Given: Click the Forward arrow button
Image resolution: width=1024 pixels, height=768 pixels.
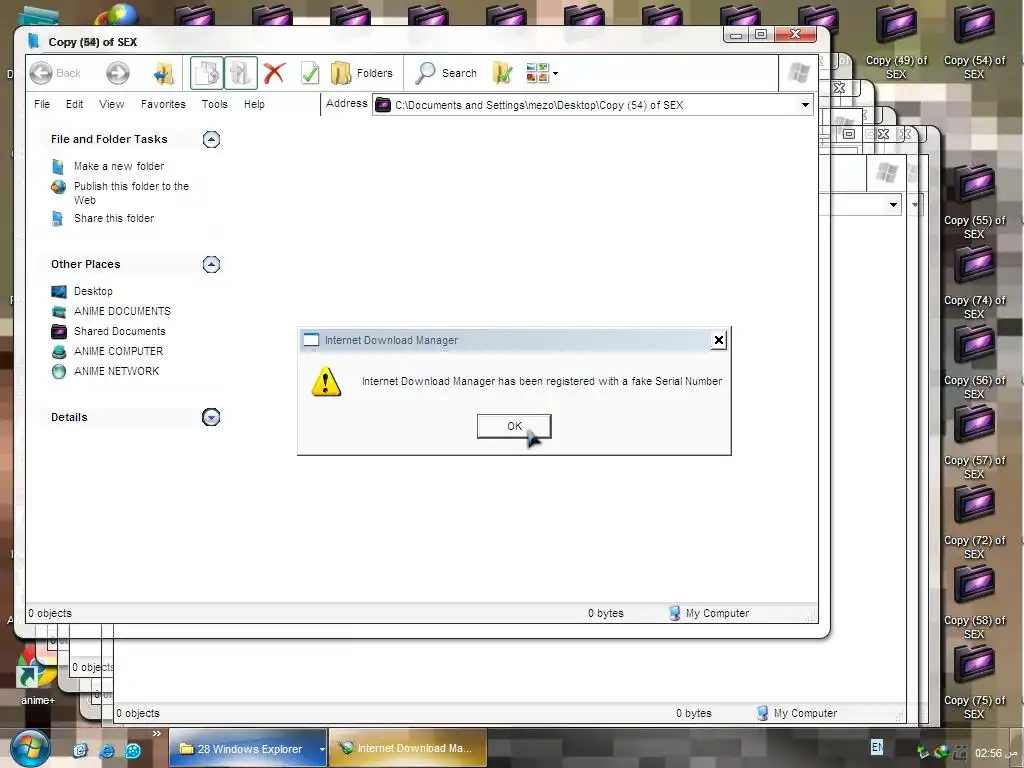Looking at the screenshot, I should [118, 73].
